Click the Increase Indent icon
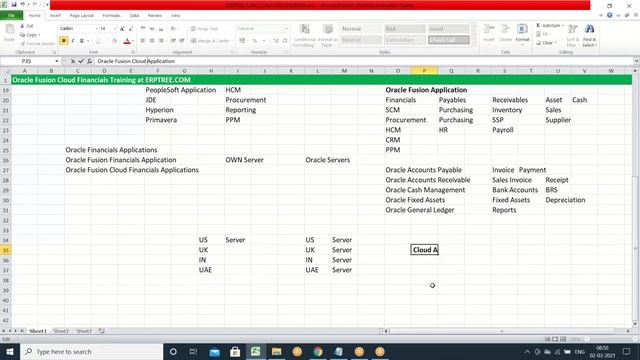The width and height of the screenshot is (640, 360). (182, 41)
